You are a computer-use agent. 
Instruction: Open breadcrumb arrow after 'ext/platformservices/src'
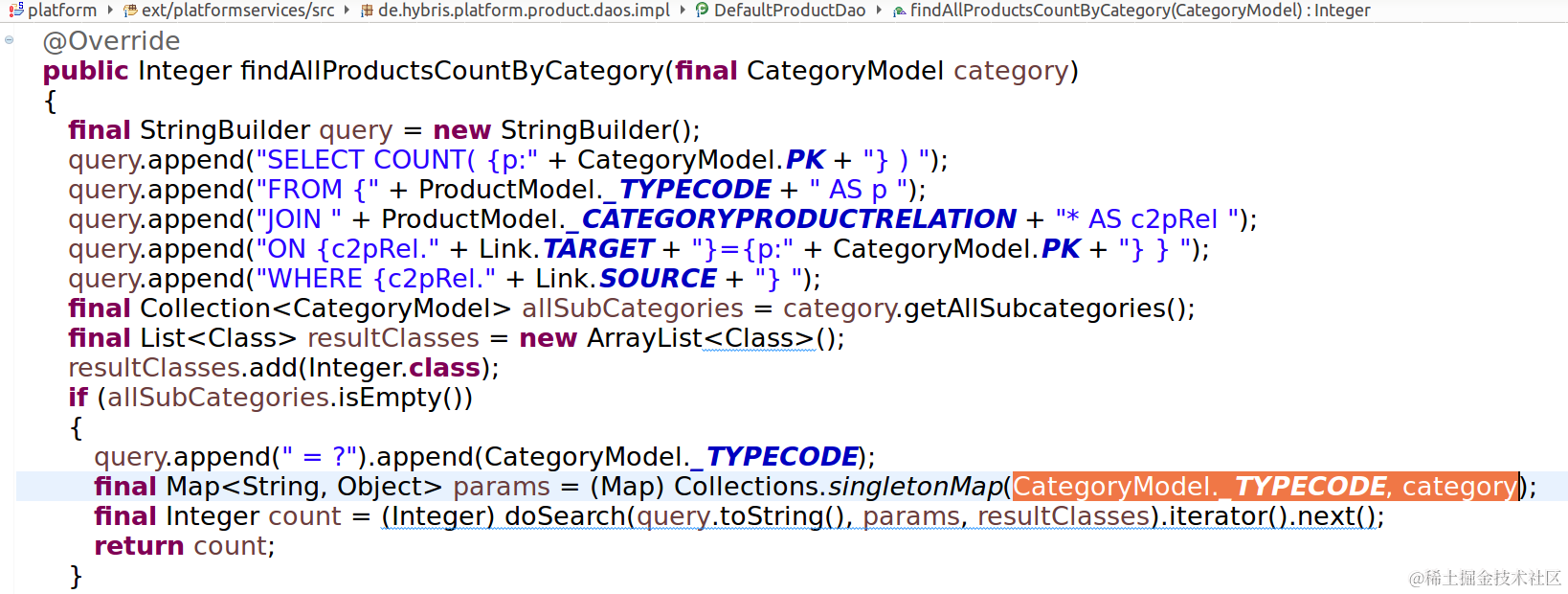click(347, 11)
